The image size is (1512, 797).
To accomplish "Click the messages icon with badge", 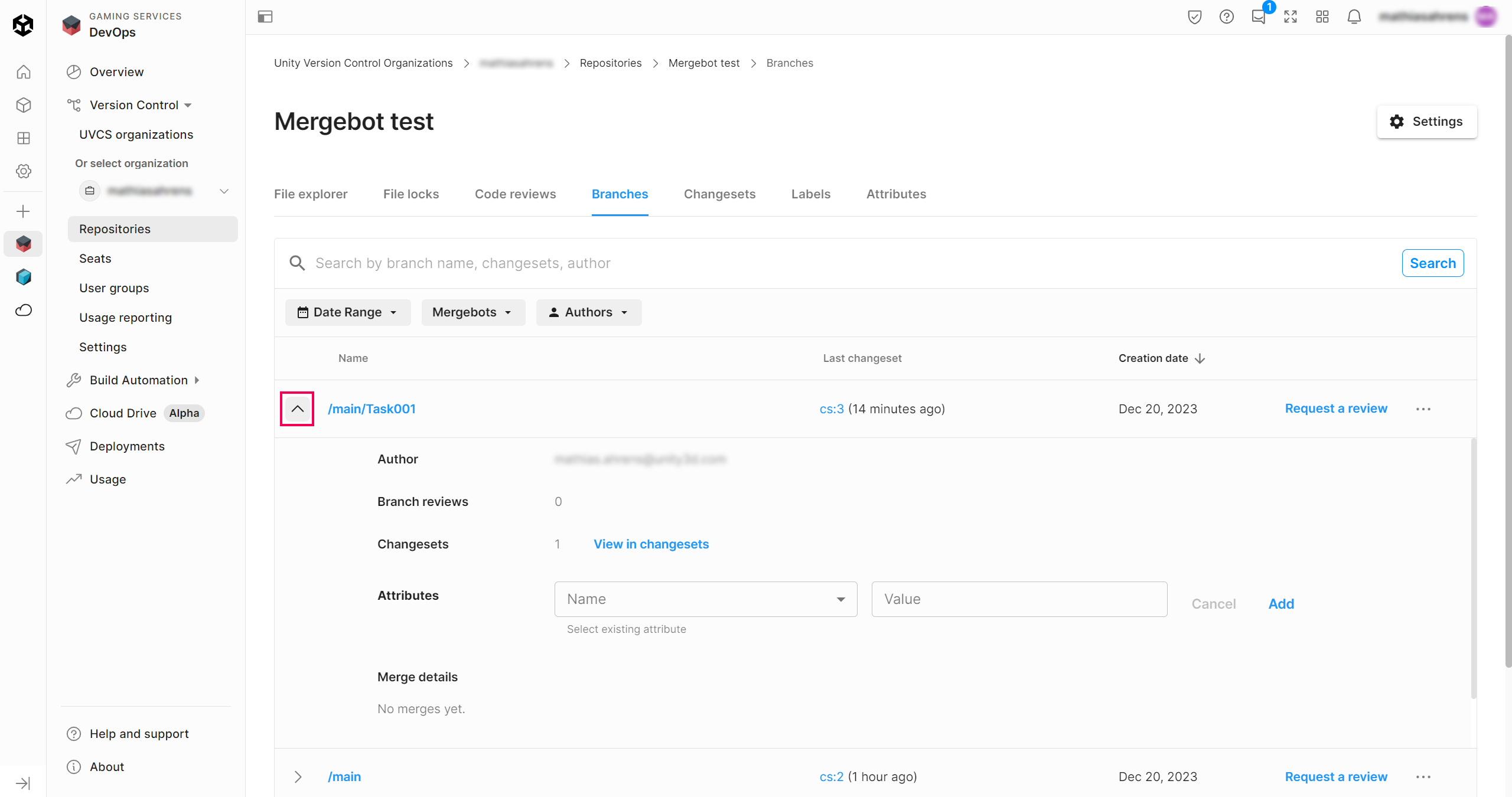I will 1258,17.
